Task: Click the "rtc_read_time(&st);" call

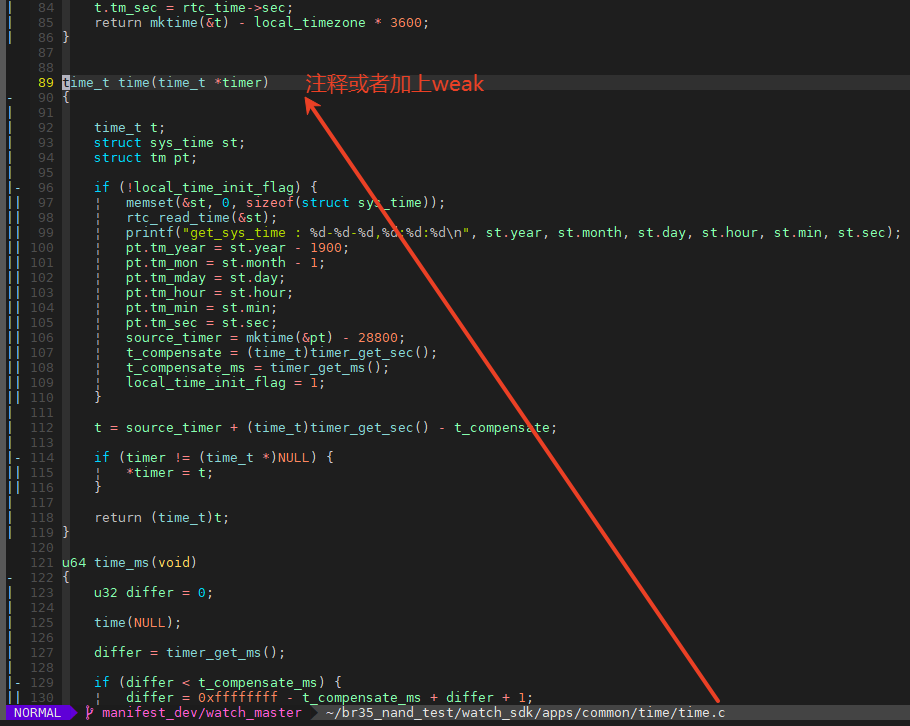Action: (x=202, y=218)
